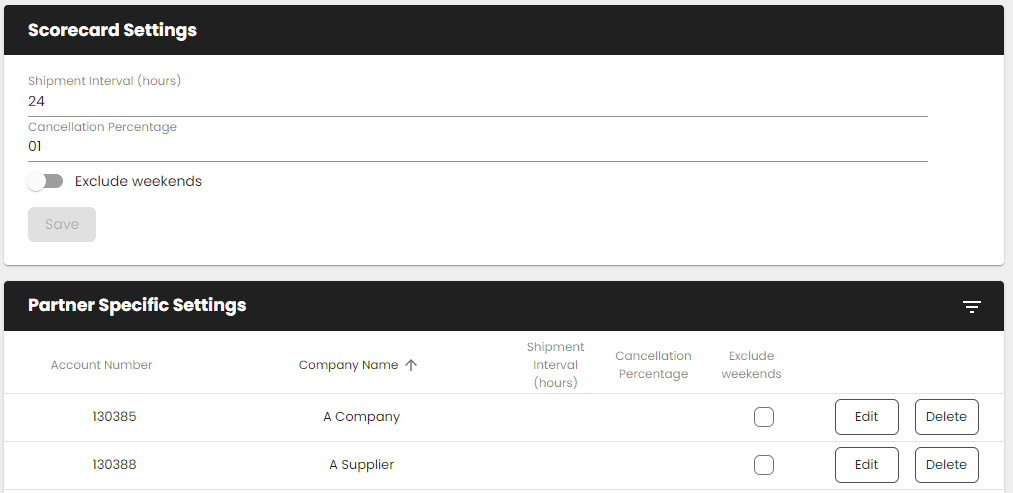Toggle the Exclude weekends switch

click(46, 181)
